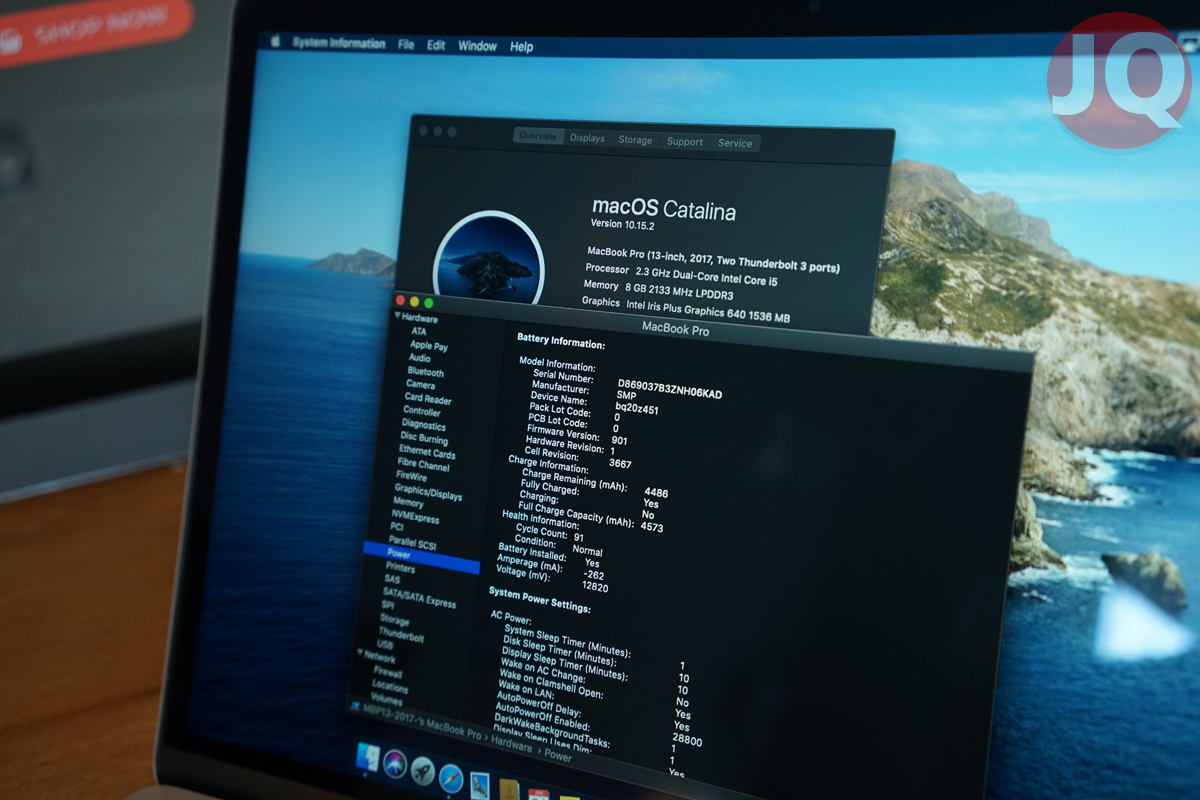Select Overview tab in About This Mac
Screen dimensions: 1200x800
coord(538,137)
